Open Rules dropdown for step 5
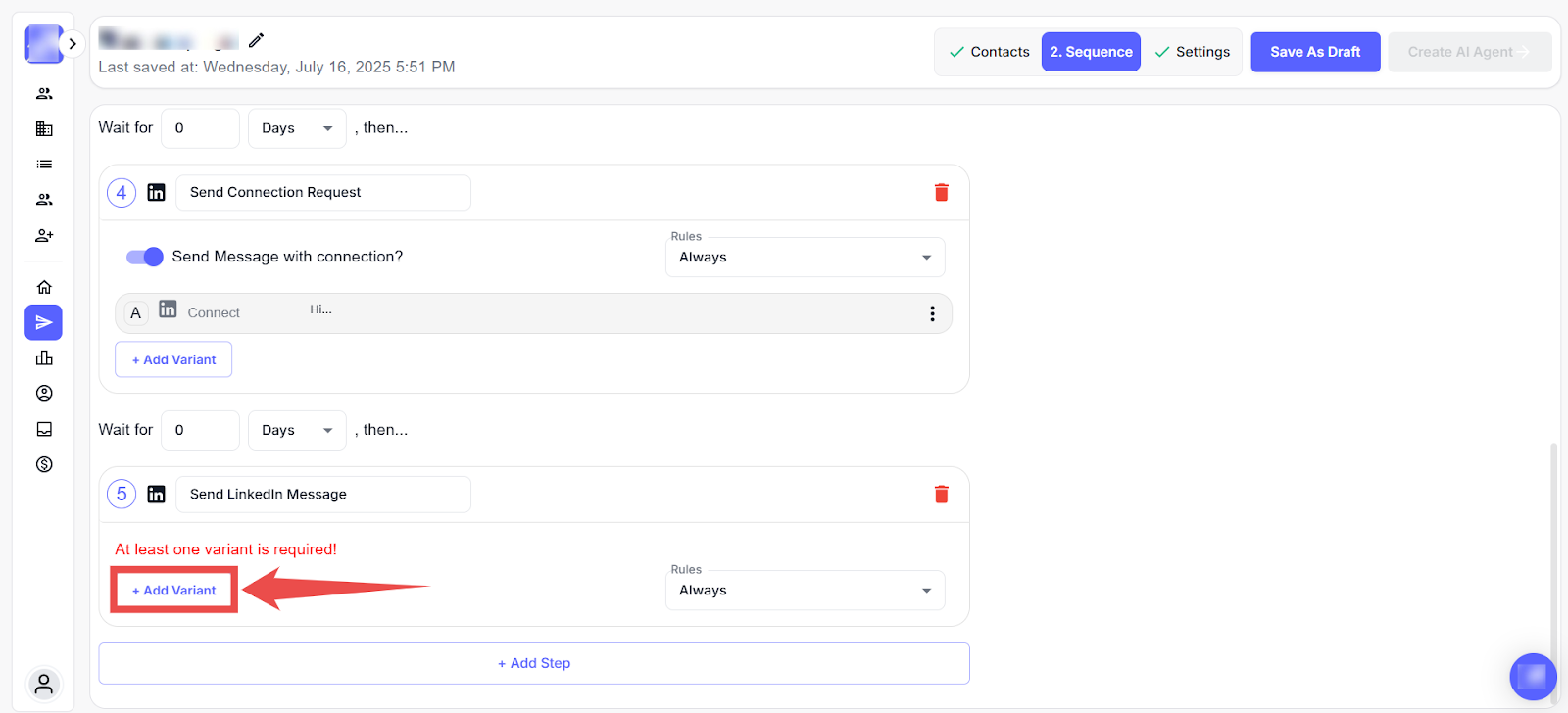 [x=805, y=591]
